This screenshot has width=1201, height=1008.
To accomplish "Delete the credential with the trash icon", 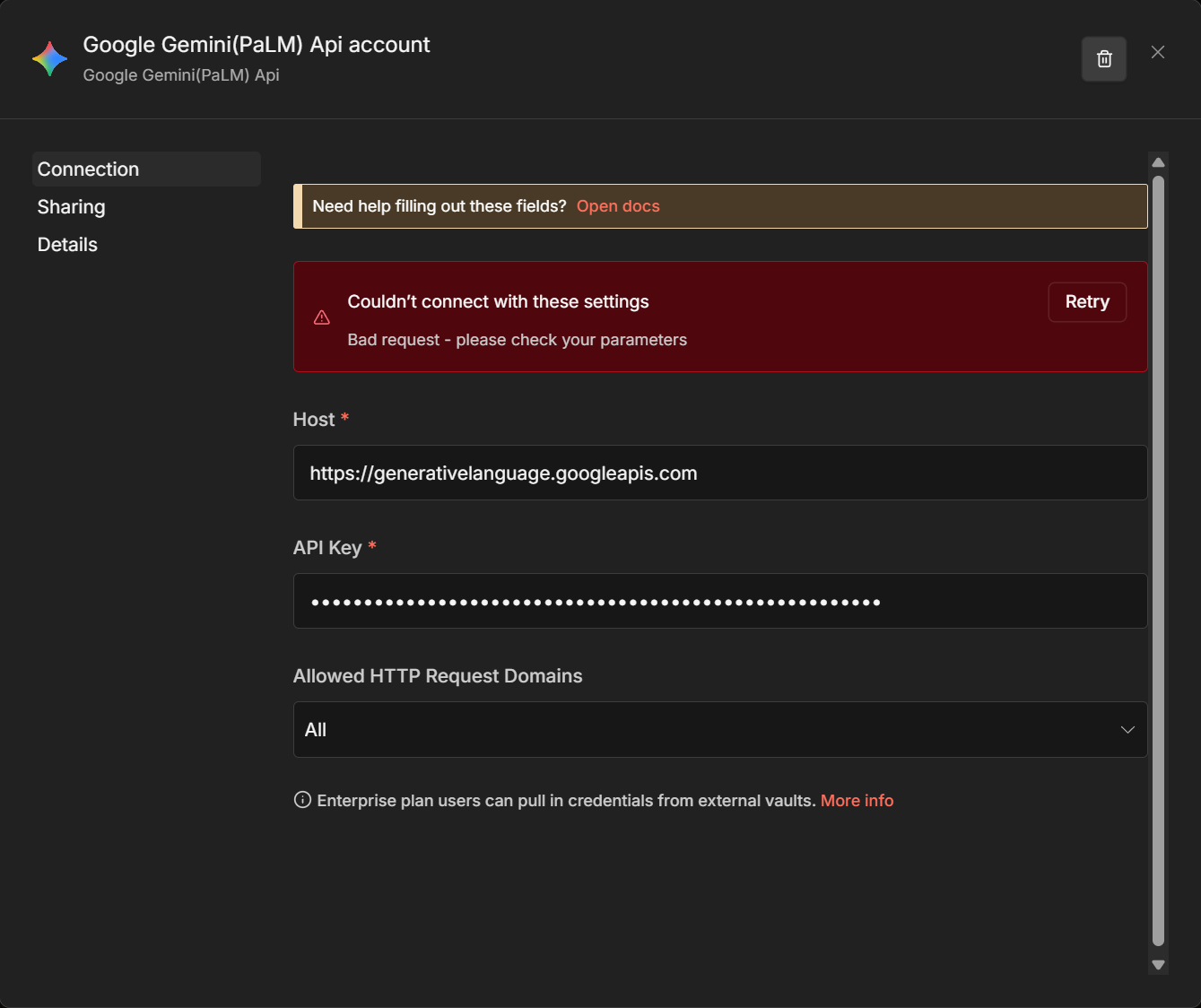I will 1104,59.
